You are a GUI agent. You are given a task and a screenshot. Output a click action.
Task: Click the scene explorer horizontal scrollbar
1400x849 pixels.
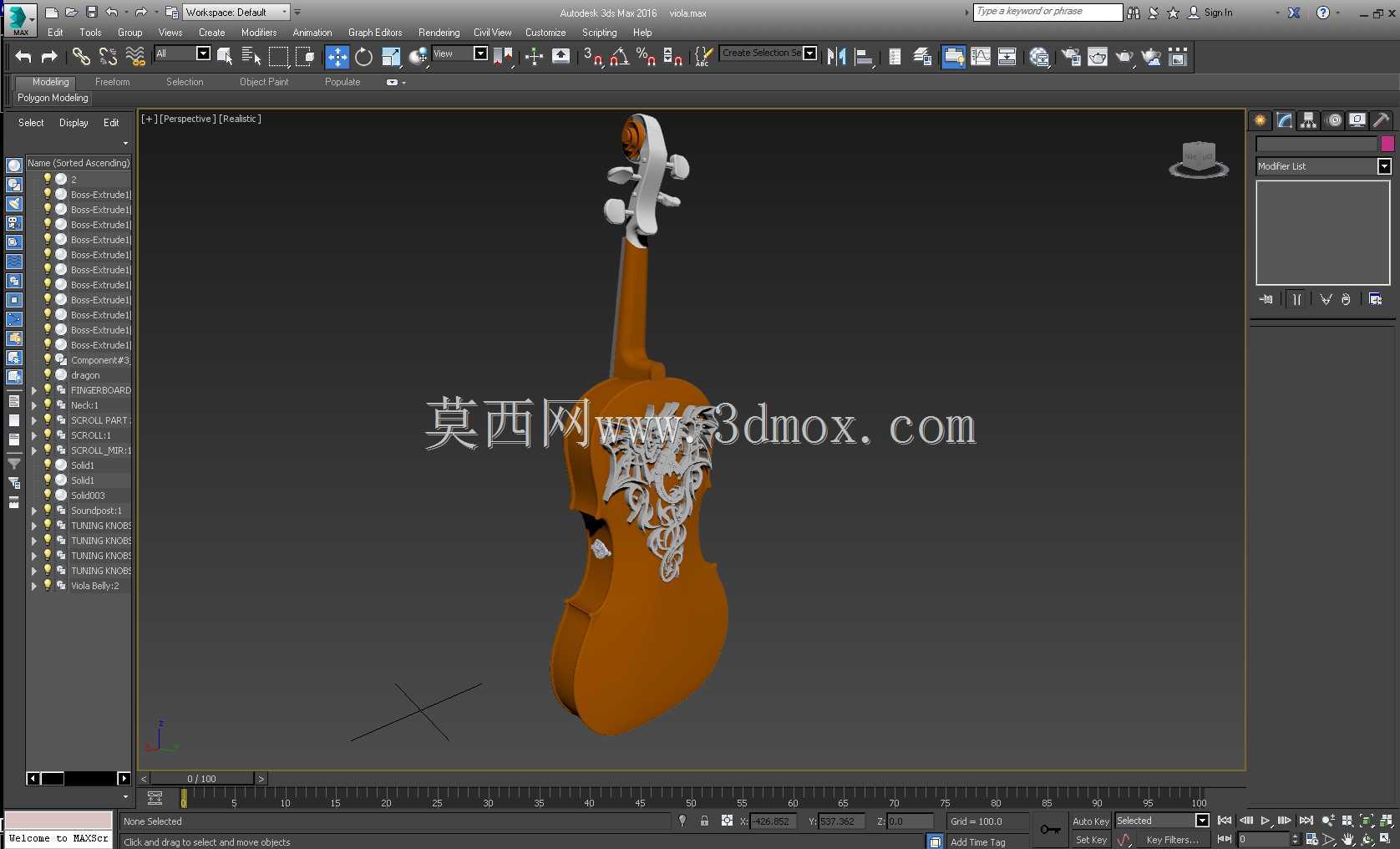[79, 778]
